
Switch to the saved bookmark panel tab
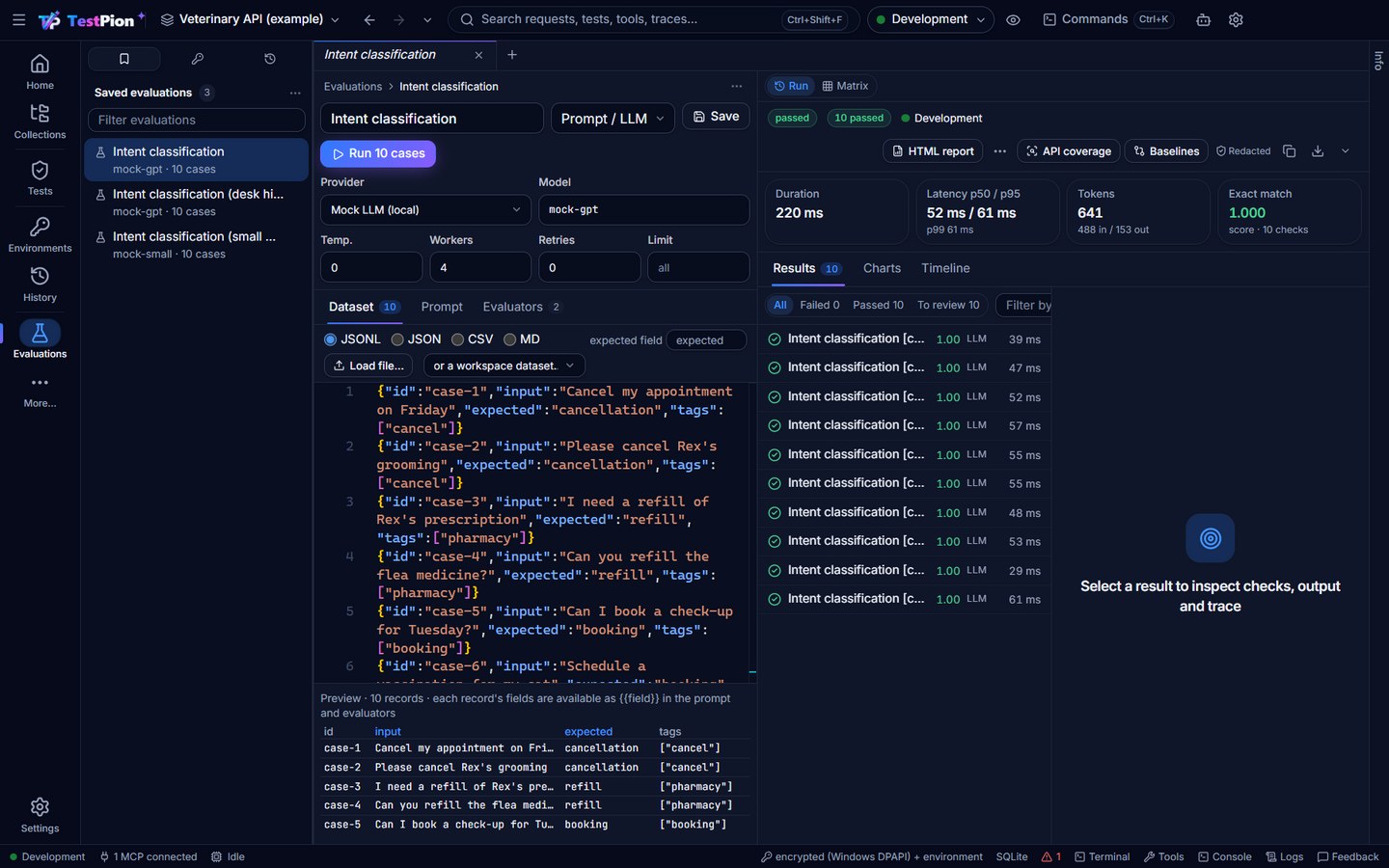124,59
